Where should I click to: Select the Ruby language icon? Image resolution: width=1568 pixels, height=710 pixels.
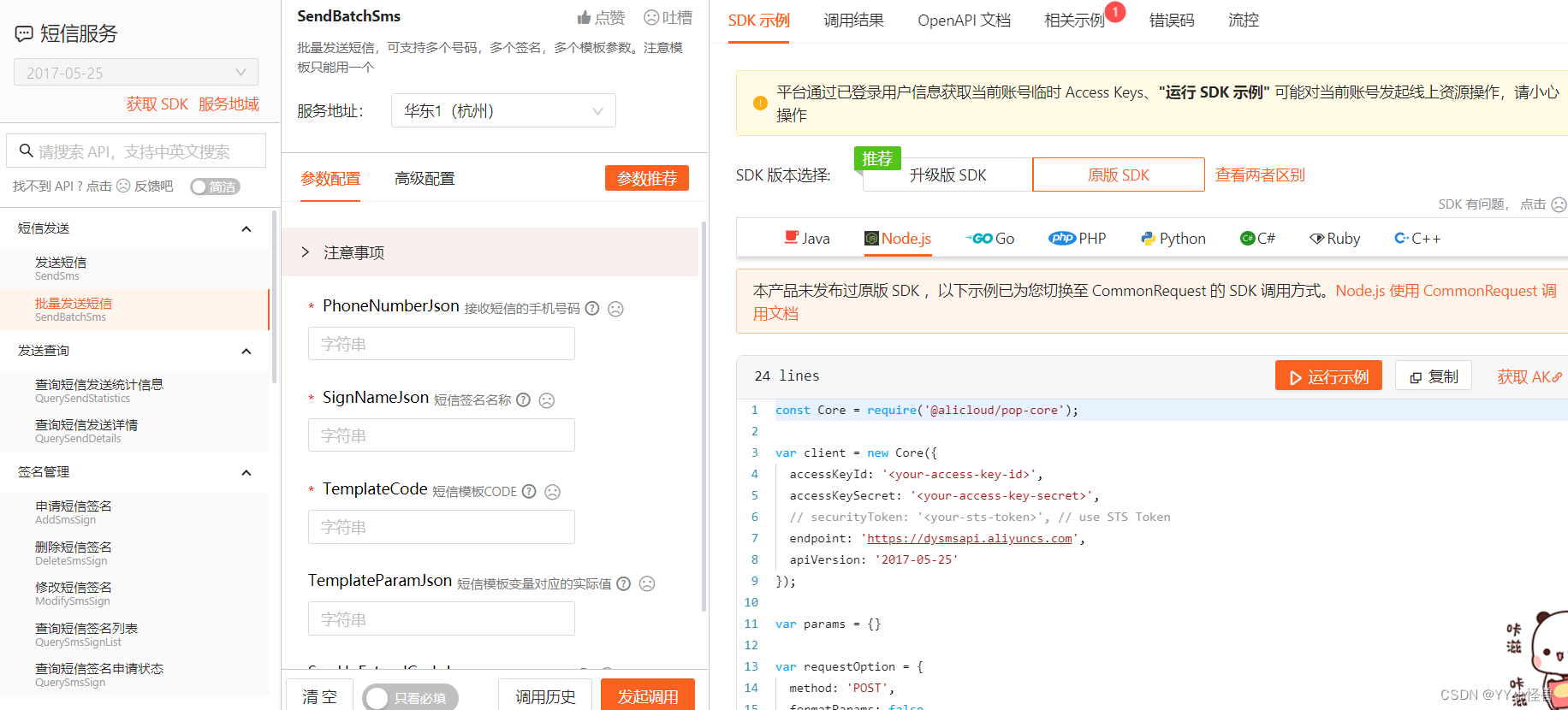[1316, 239]
